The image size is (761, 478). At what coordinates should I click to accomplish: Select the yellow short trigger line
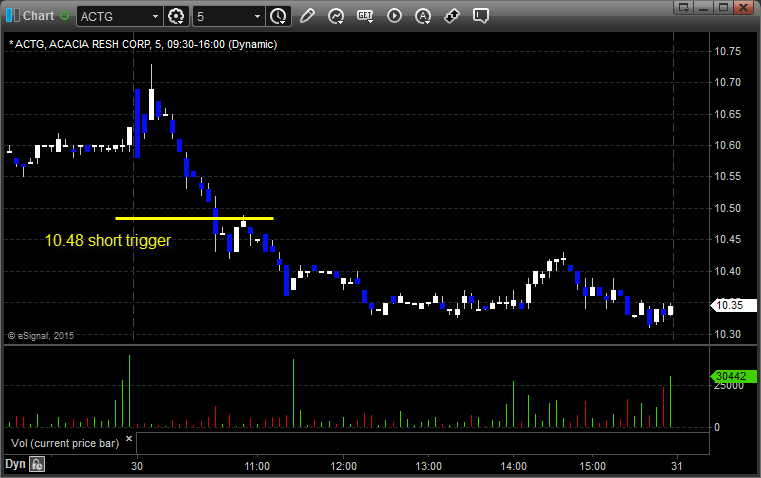point(194,218)
